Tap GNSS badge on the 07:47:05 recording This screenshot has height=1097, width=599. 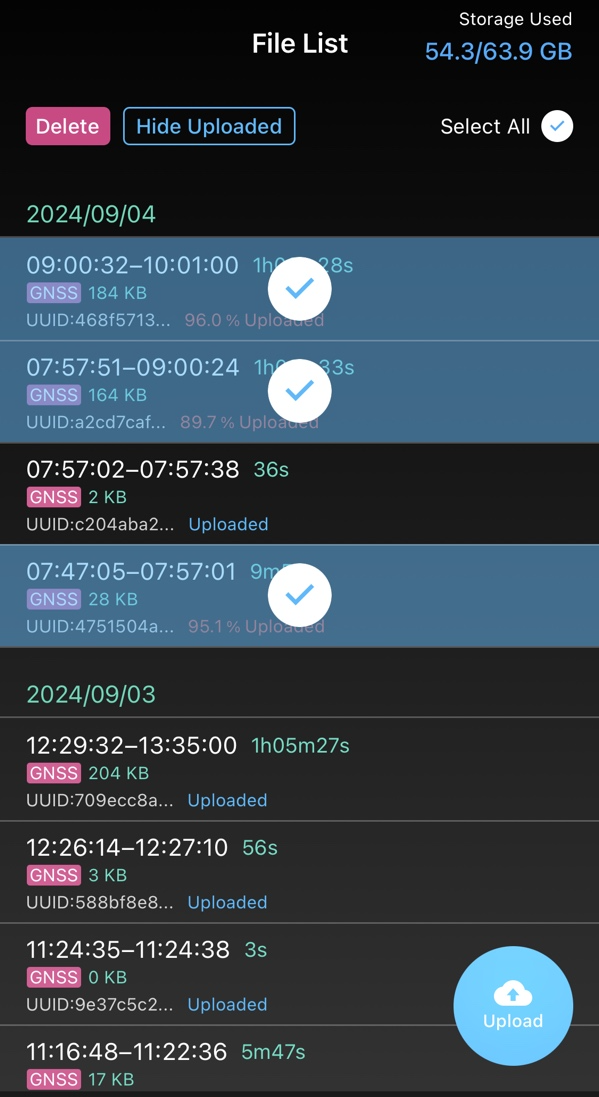click(53, 599)
